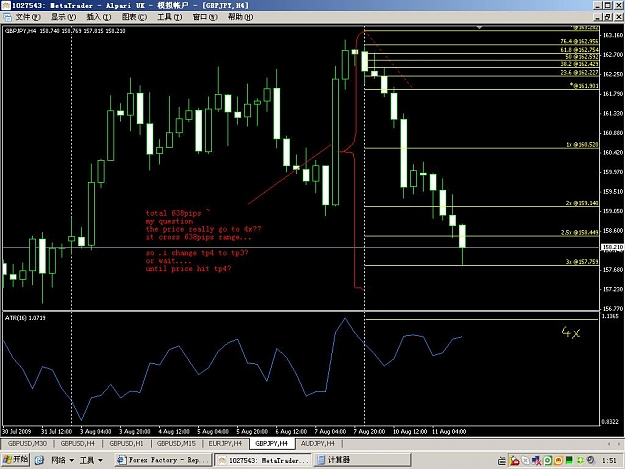Image resolution: width=625 pixels, height=469 pixels.
Task: Open the 帮助 (Help) menu
Action: click(240, 17)
